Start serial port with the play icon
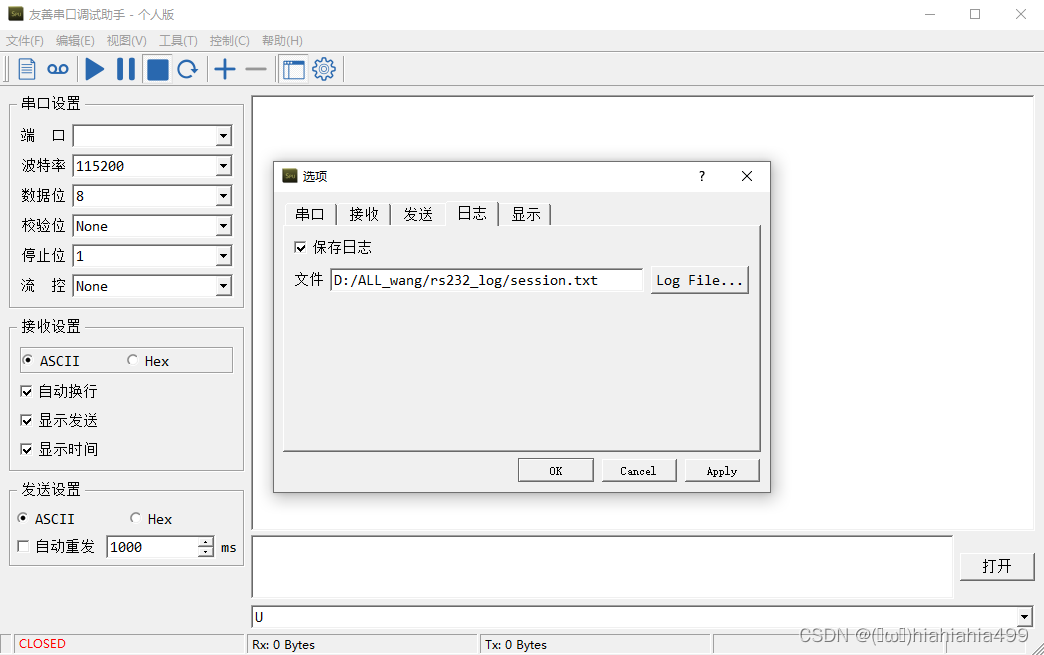 pos(95,69)
